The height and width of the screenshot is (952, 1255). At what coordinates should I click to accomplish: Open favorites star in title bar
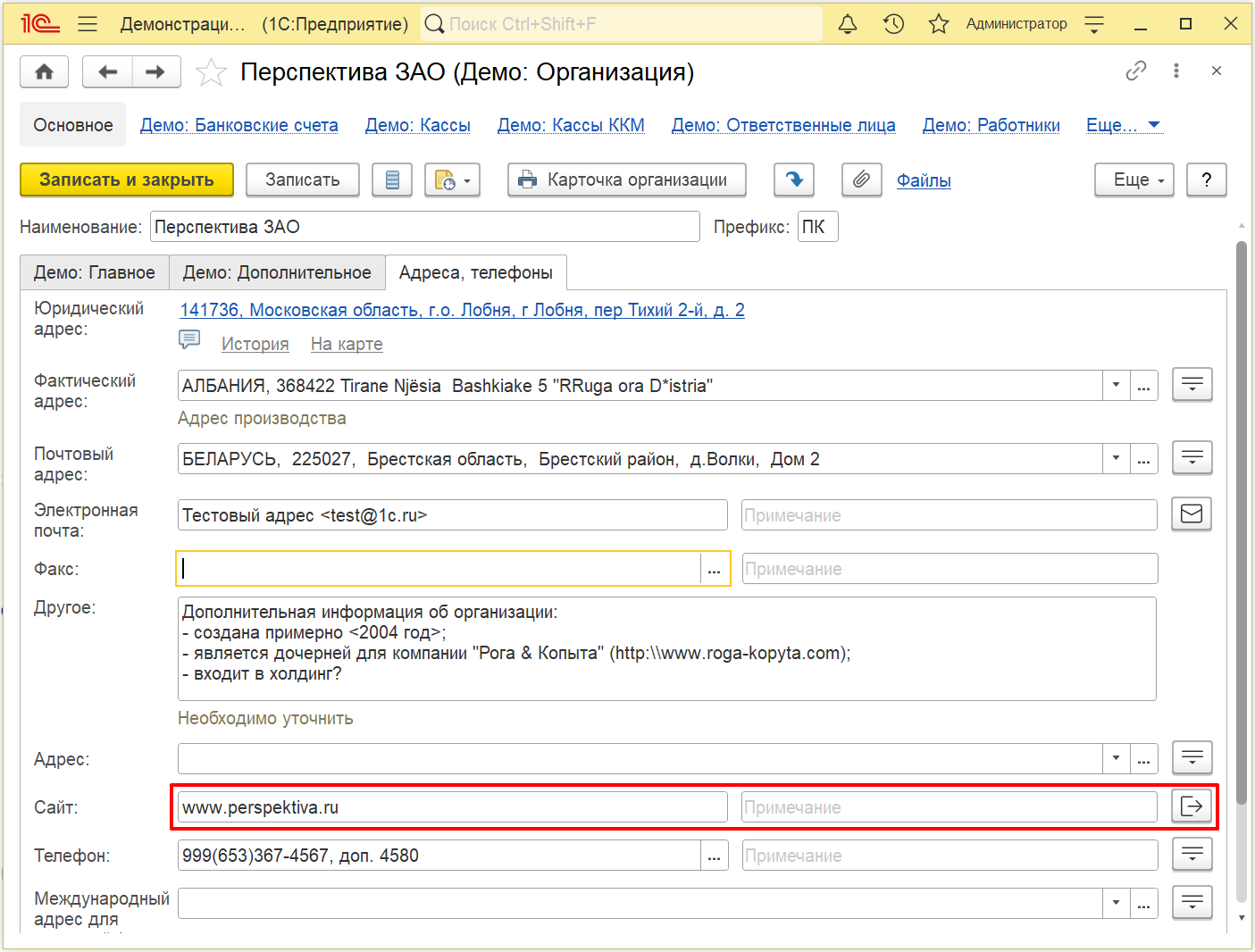click(938, 24)
